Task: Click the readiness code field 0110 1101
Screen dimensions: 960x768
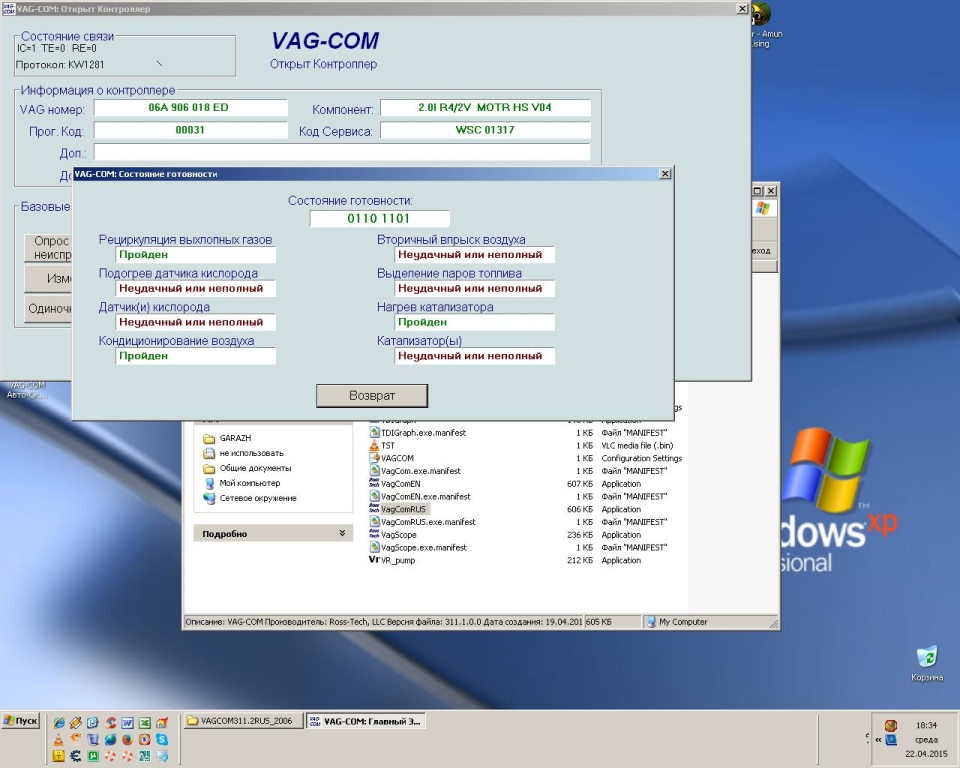Action: click(379, 219)
